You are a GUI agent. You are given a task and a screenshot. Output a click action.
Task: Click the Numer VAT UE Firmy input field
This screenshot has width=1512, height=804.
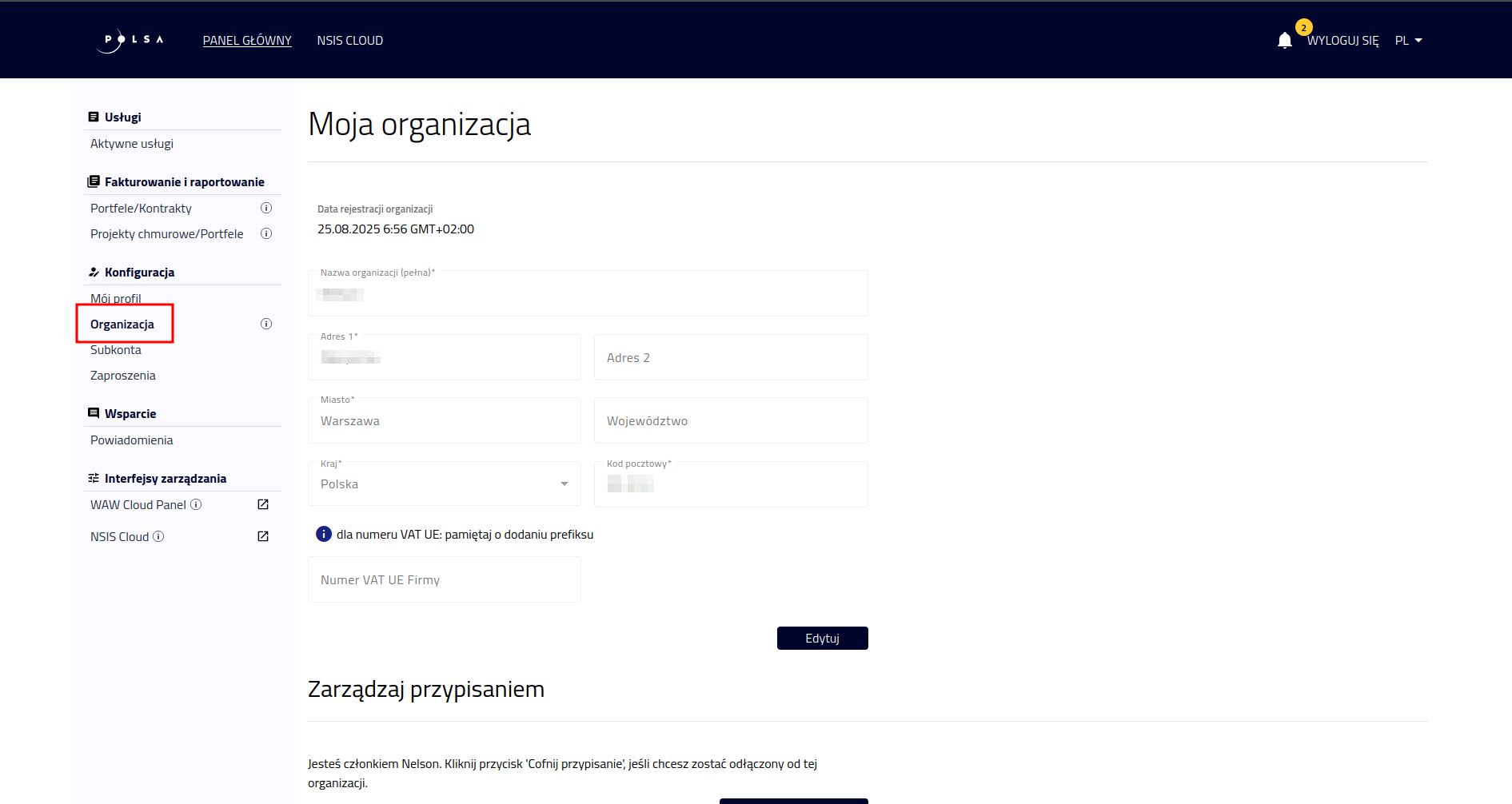(444, 579)
